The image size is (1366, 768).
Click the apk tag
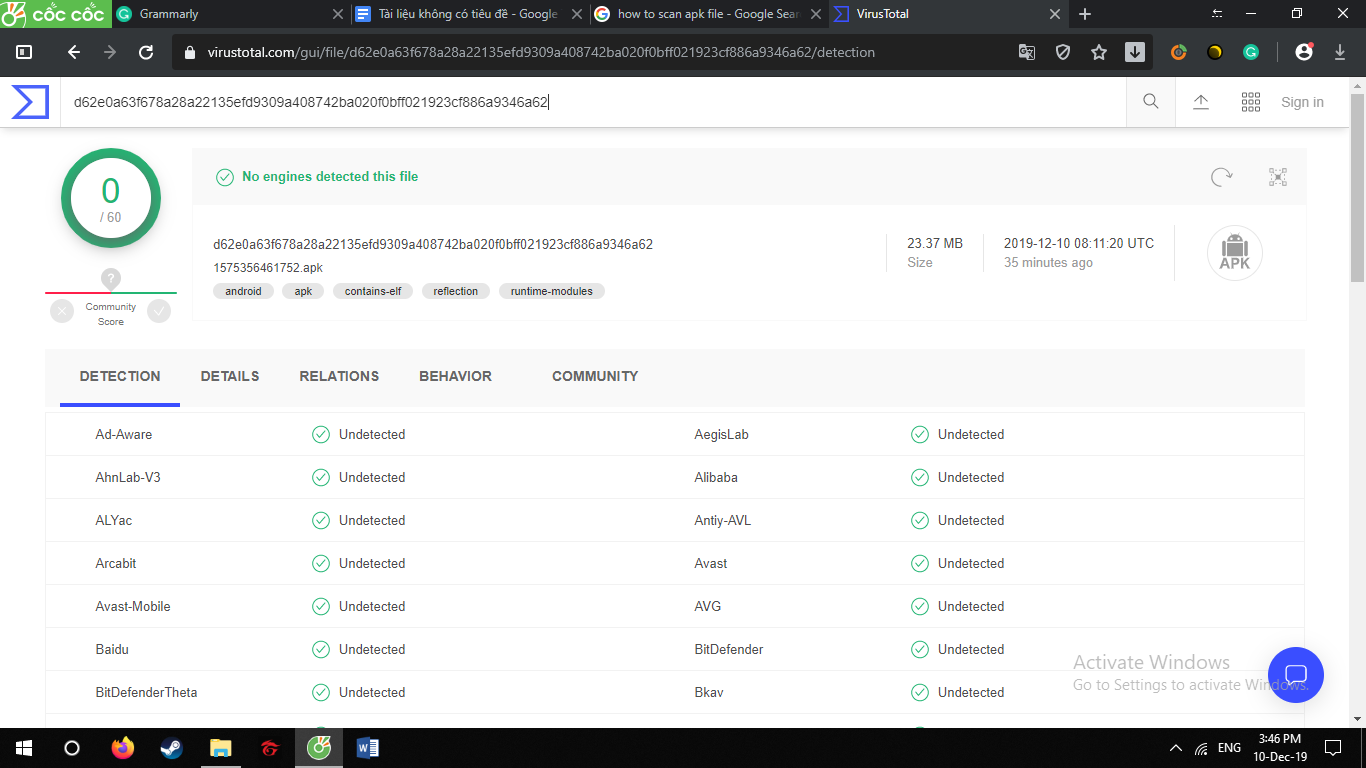(303, 291)
